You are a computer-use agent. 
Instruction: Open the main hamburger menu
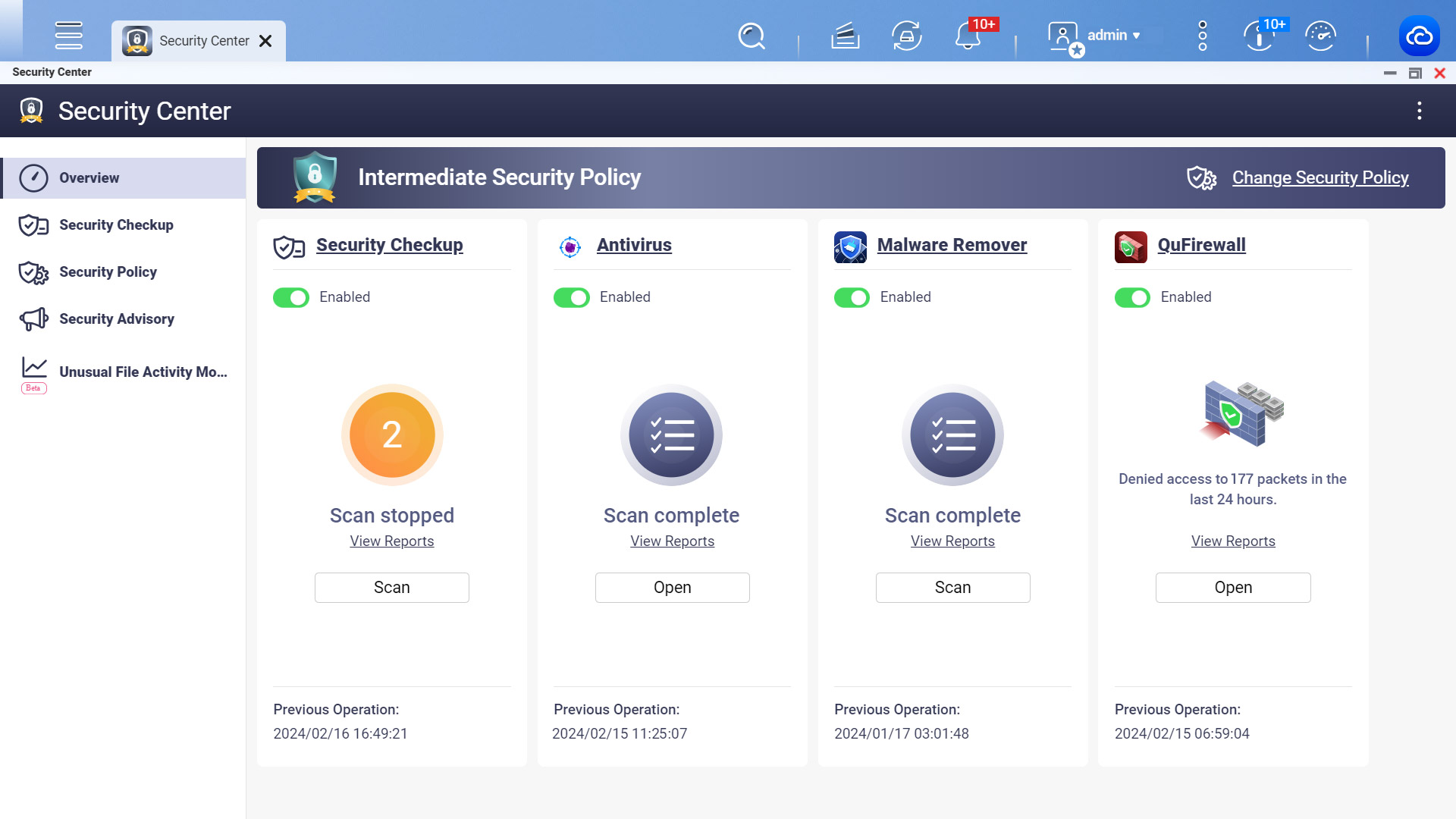point(68,36)
